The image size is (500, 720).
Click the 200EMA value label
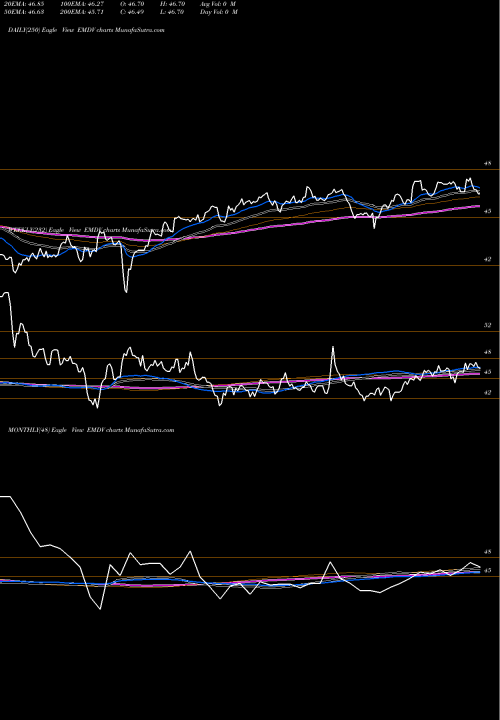[82, 12]
